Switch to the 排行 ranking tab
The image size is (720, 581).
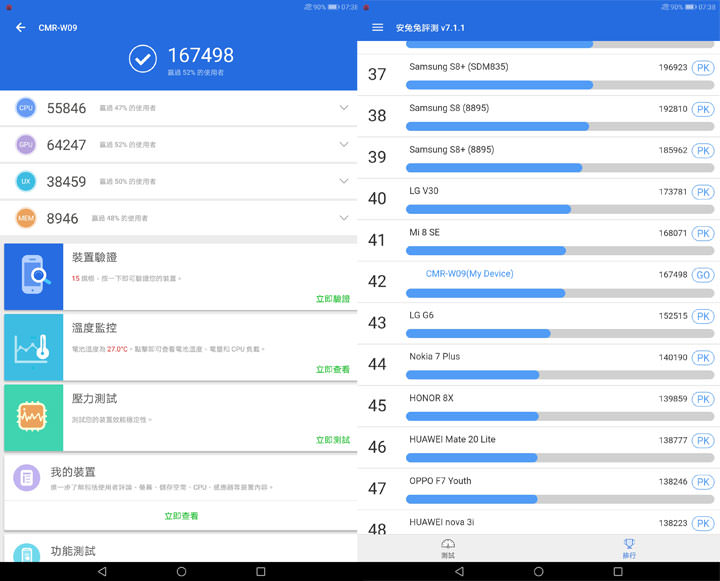628,548
